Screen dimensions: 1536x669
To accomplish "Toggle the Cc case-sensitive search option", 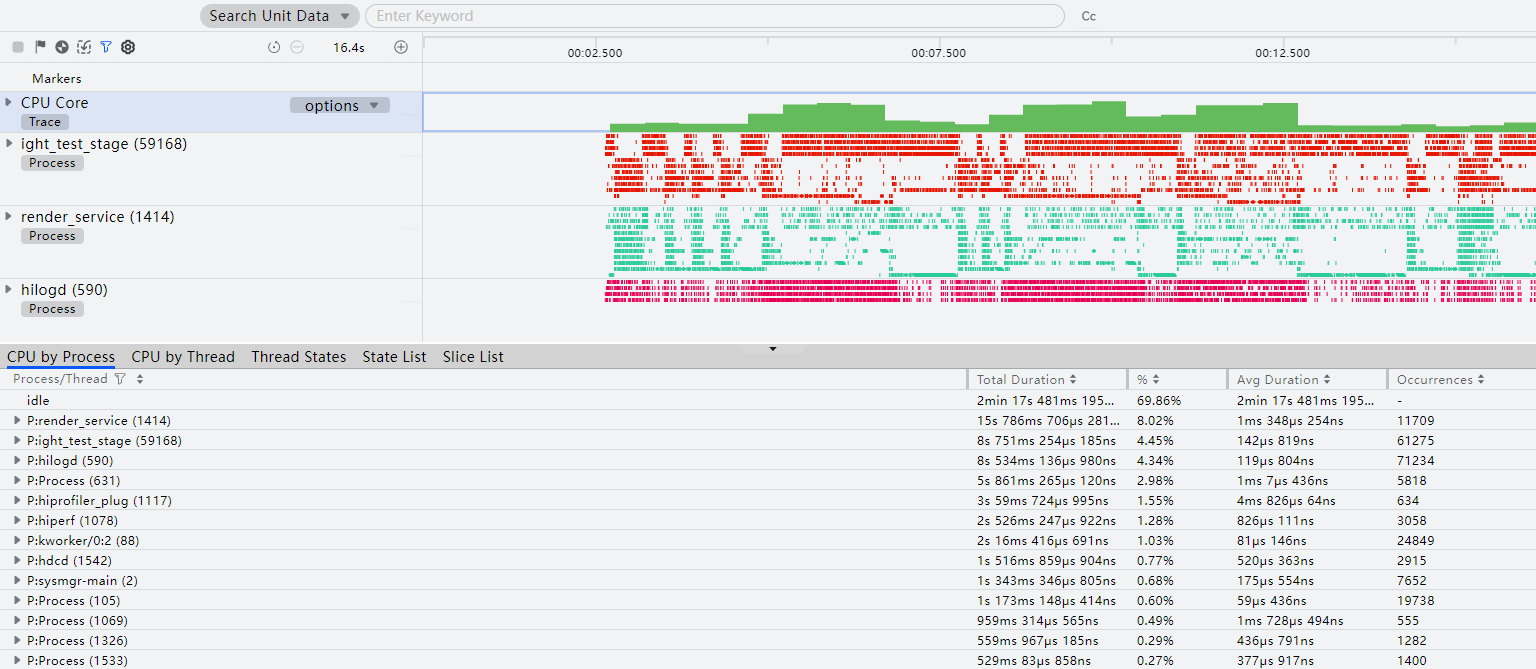I will (1089, 16).
